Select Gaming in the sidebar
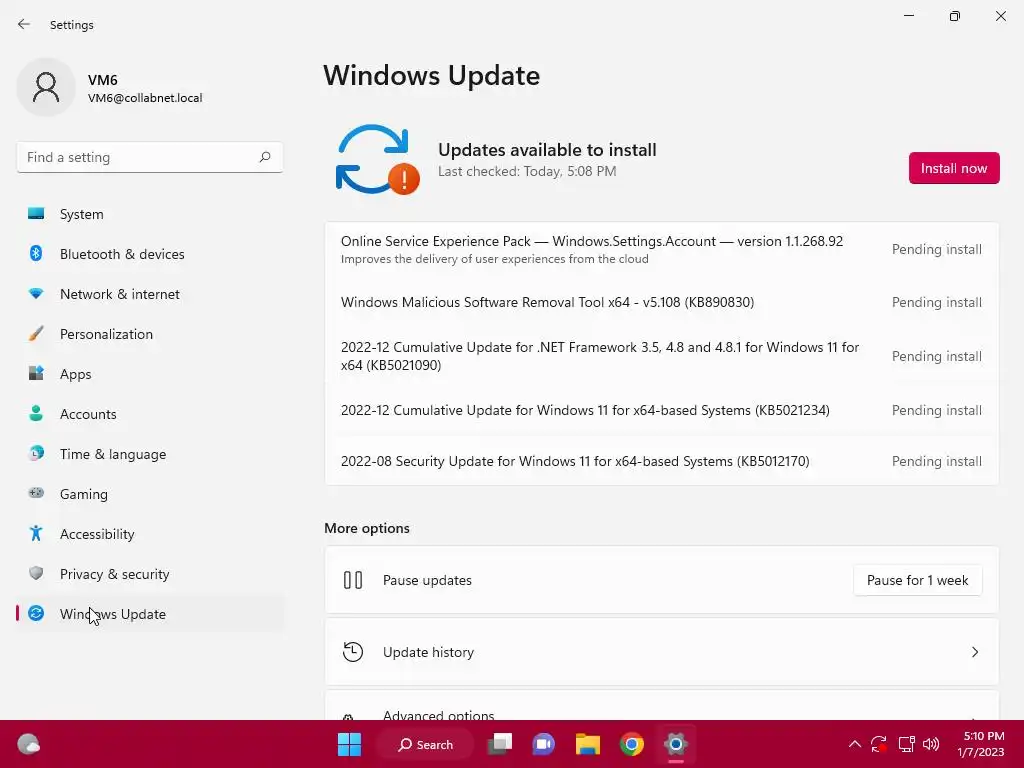Screen dimensions: 1024x768 click(150, 494)
